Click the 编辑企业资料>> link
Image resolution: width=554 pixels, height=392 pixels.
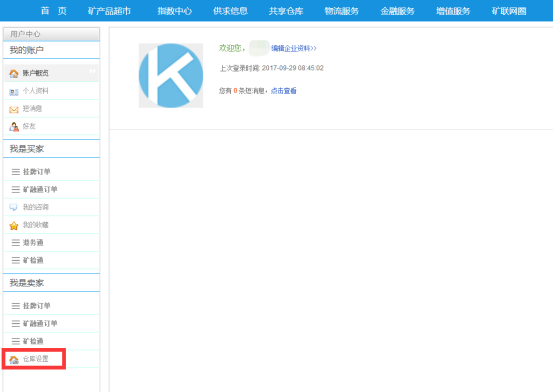pos(294,48)
